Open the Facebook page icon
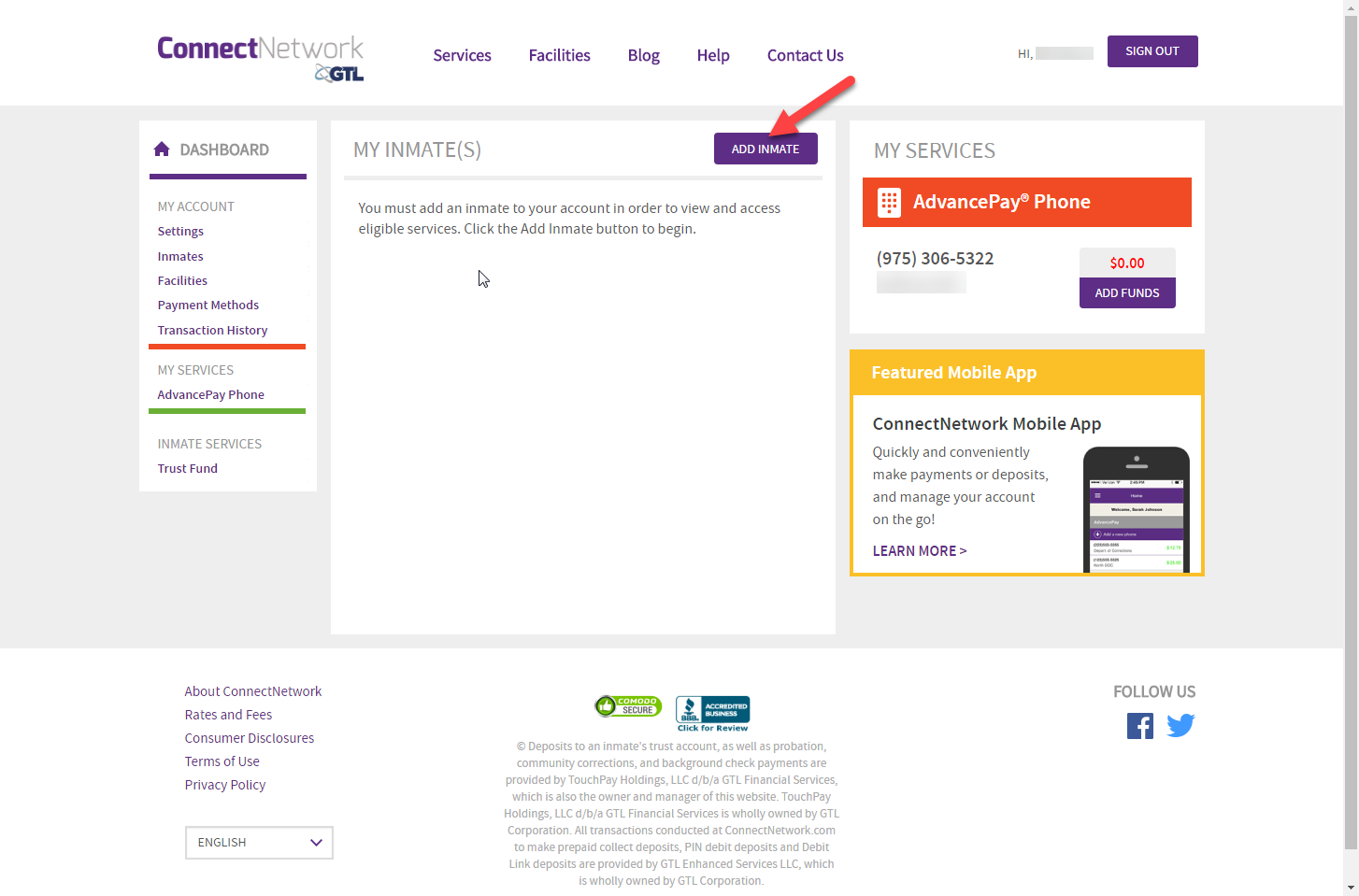 click(x=1139, y=726)
